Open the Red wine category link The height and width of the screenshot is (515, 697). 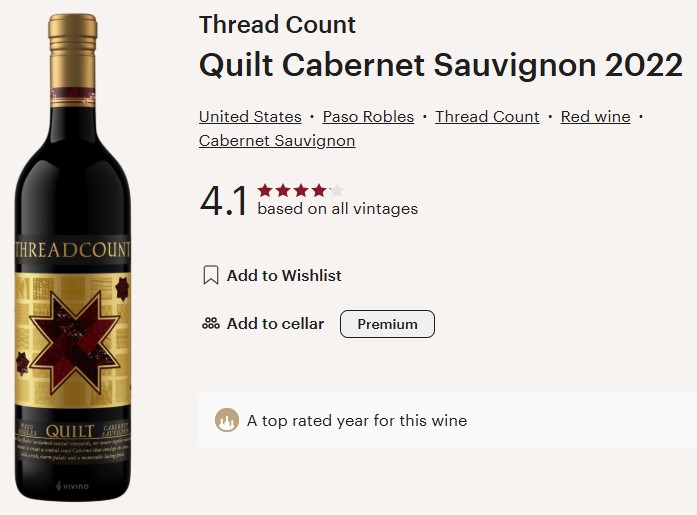tap(595, 117)
